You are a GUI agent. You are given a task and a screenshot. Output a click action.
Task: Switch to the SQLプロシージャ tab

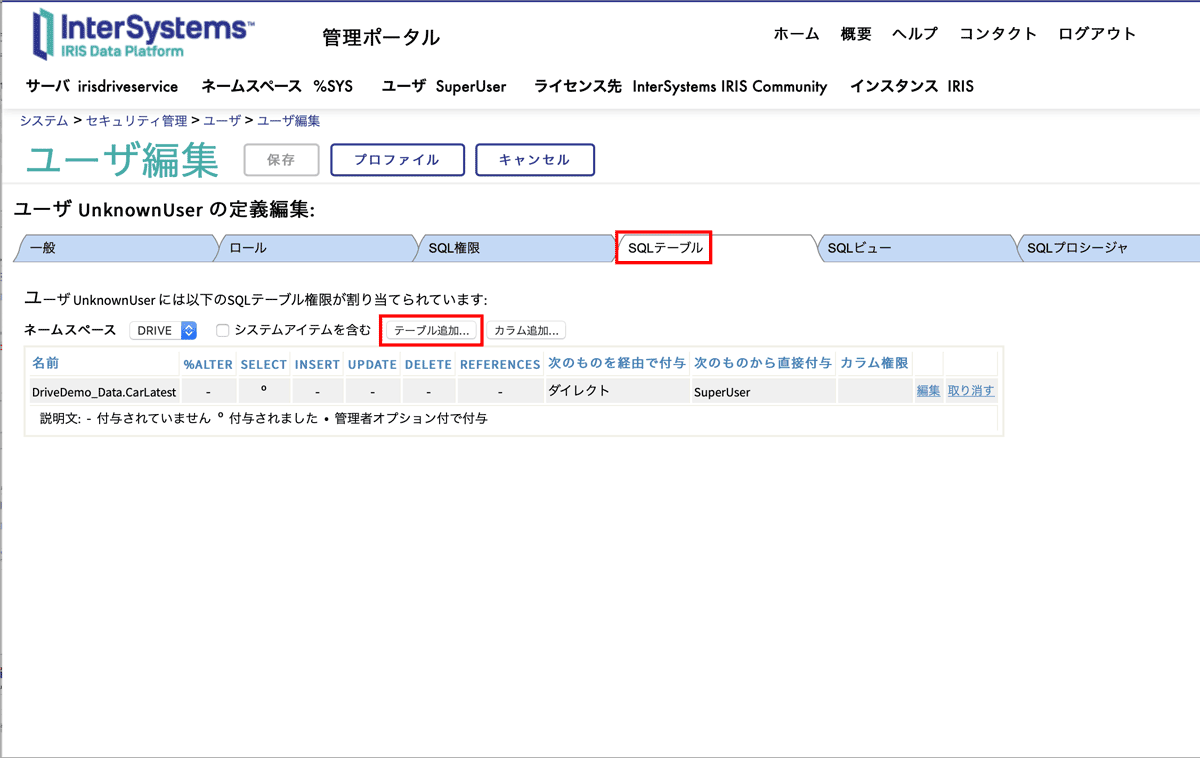[x=1107, y=248]
